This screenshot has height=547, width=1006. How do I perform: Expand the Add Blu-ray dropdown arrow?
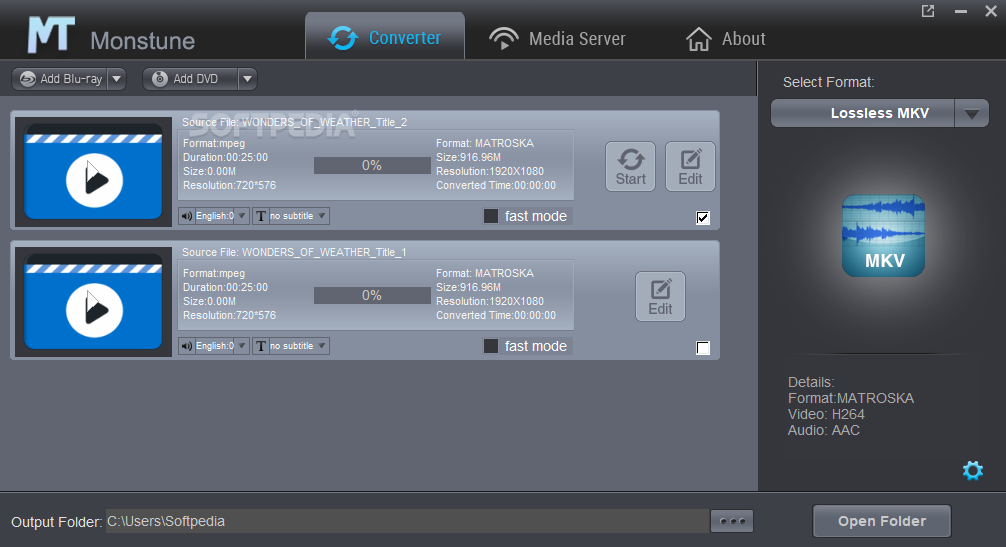pyautogui.click(x=117, y=79)
